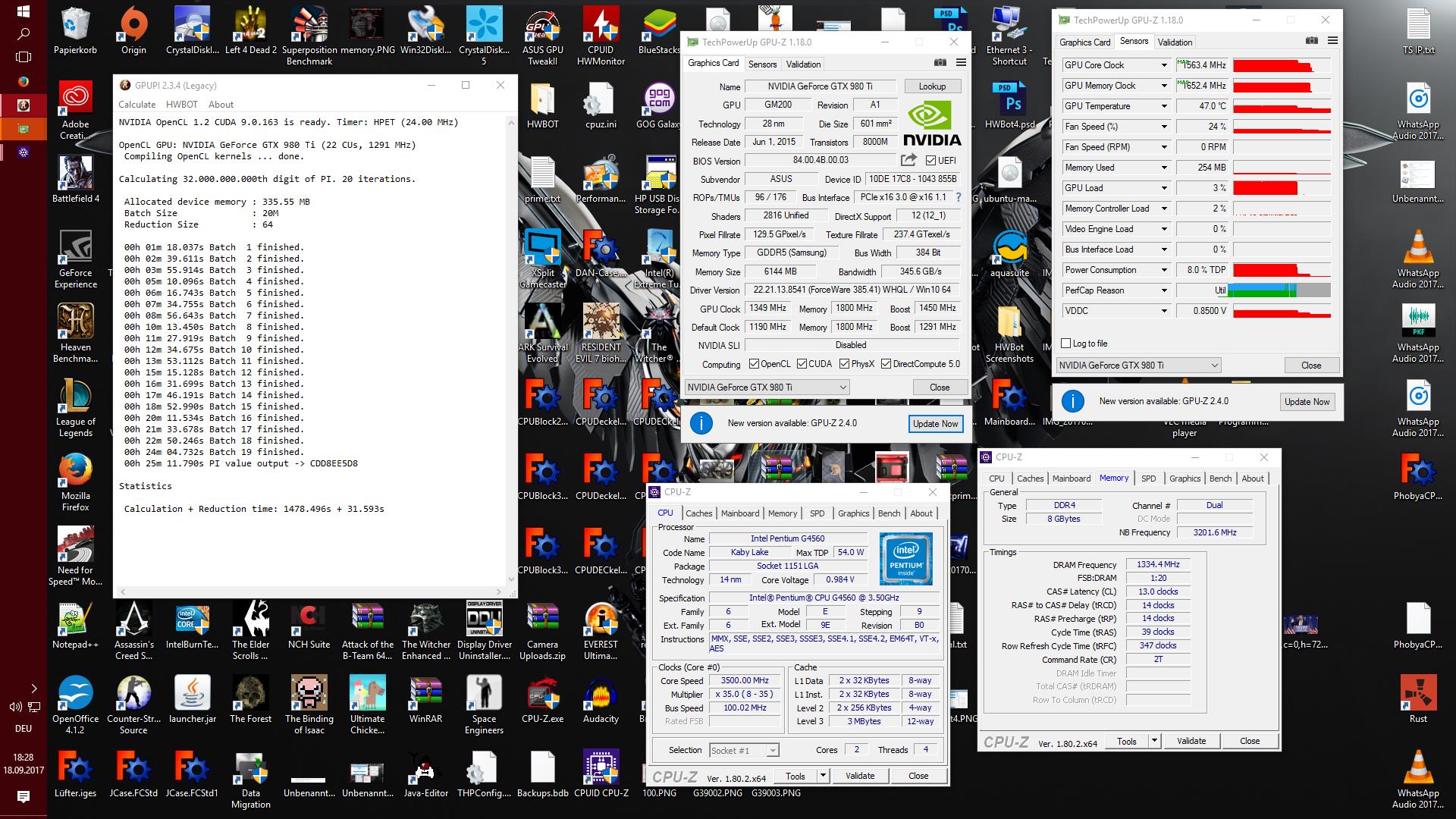
Task: Enable Log to file checkbox
Action: (x=1066, y=344)
